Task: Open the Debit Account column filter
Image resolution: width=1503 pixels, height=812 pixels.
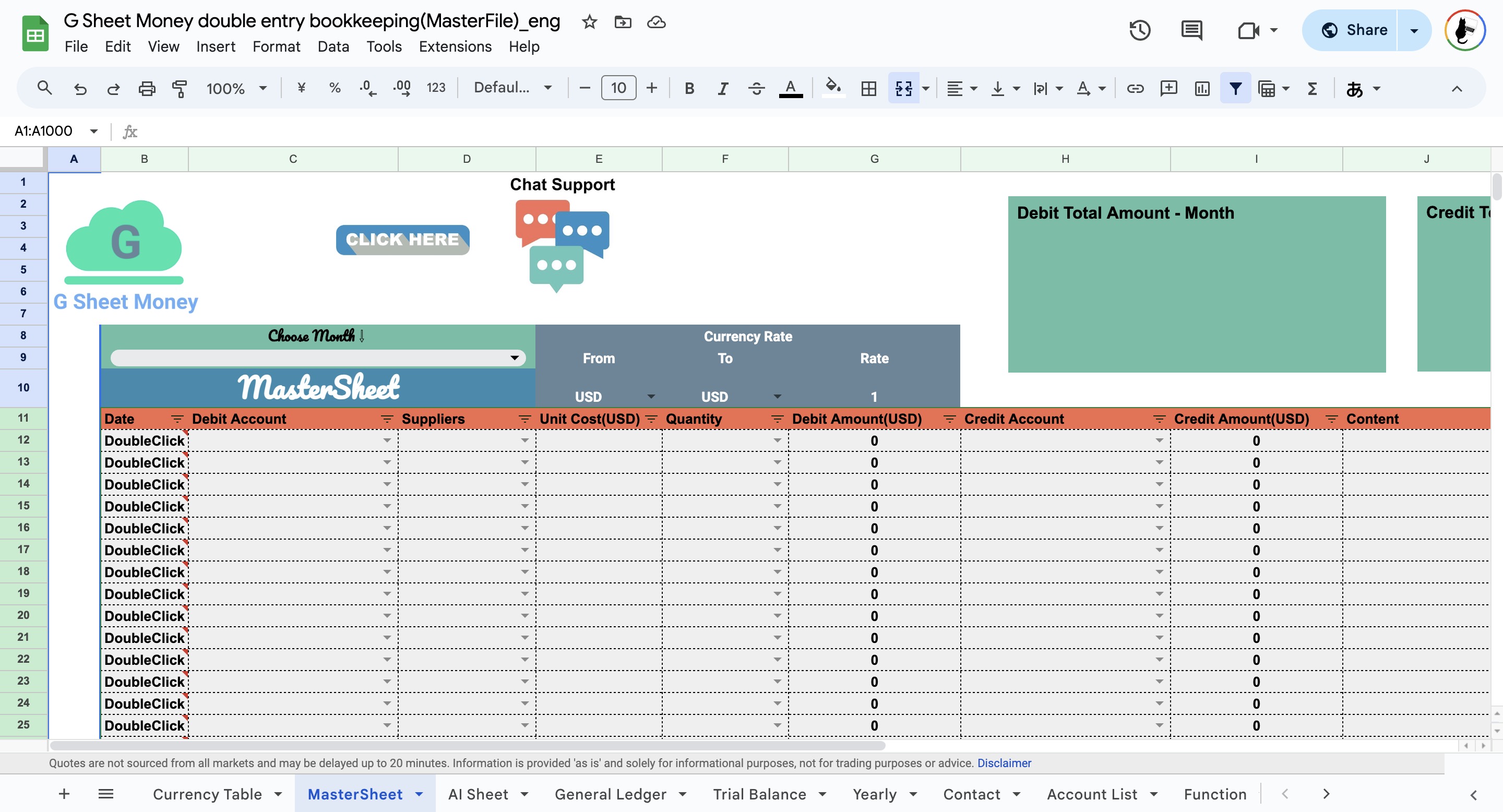Action: (x=386, y=419)
